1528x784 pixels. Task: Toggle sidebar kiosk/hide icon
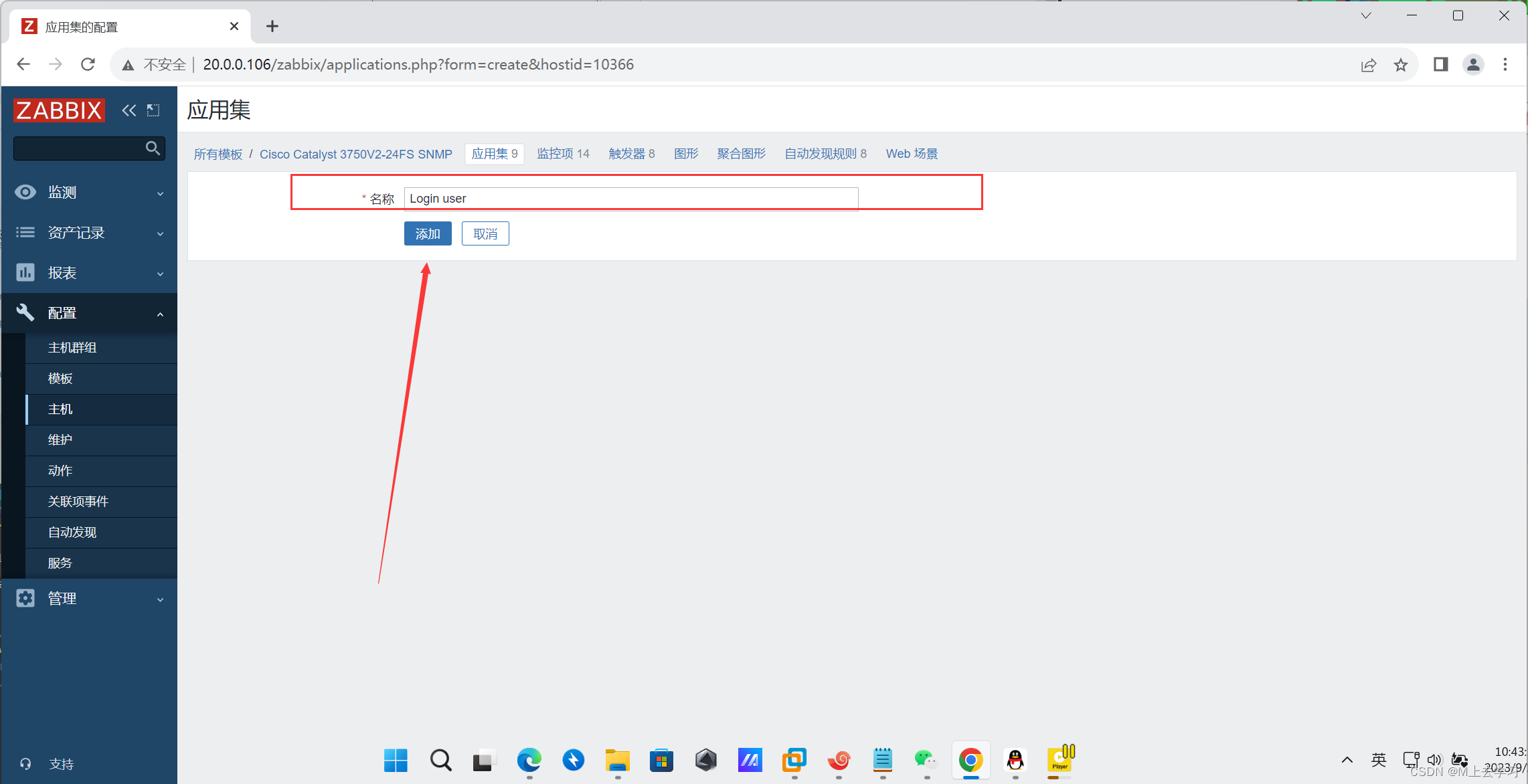coord(153,110)
